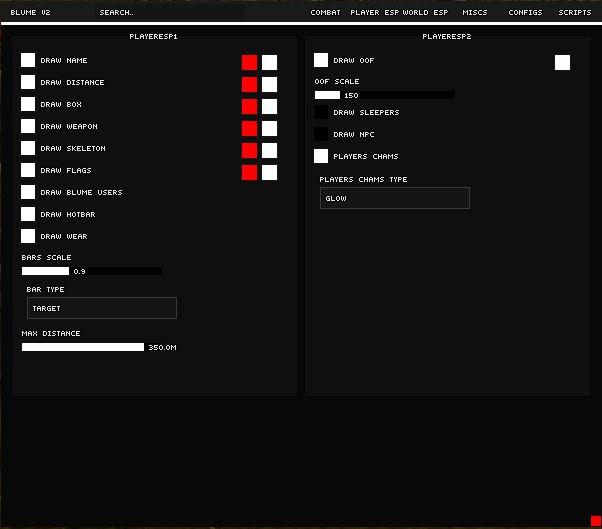
Task: Enable the Draw Sleepers checkbox
Action: [321, 112]
